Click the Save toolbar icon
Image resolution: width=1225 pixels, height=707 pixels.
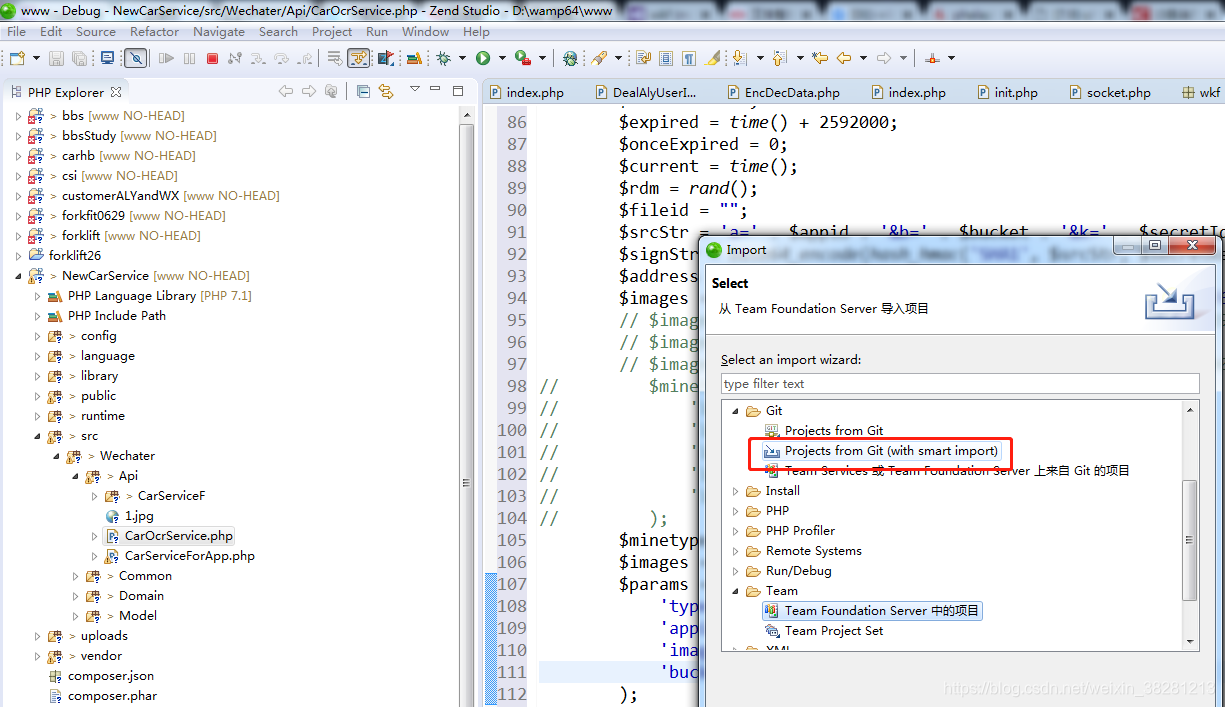point(56,58)
